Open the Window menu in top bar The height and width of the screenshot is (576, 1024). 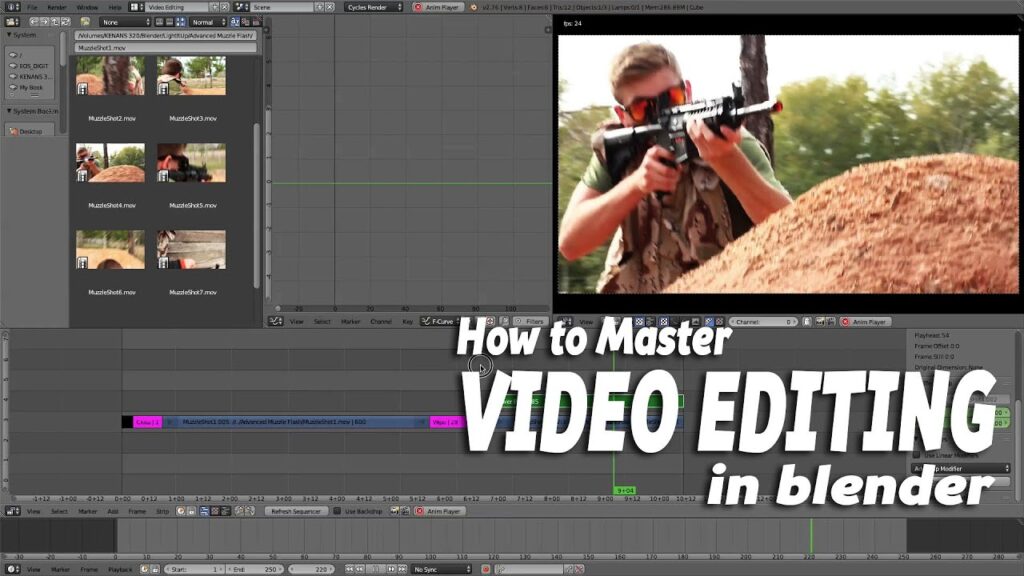tap(87, 7)
